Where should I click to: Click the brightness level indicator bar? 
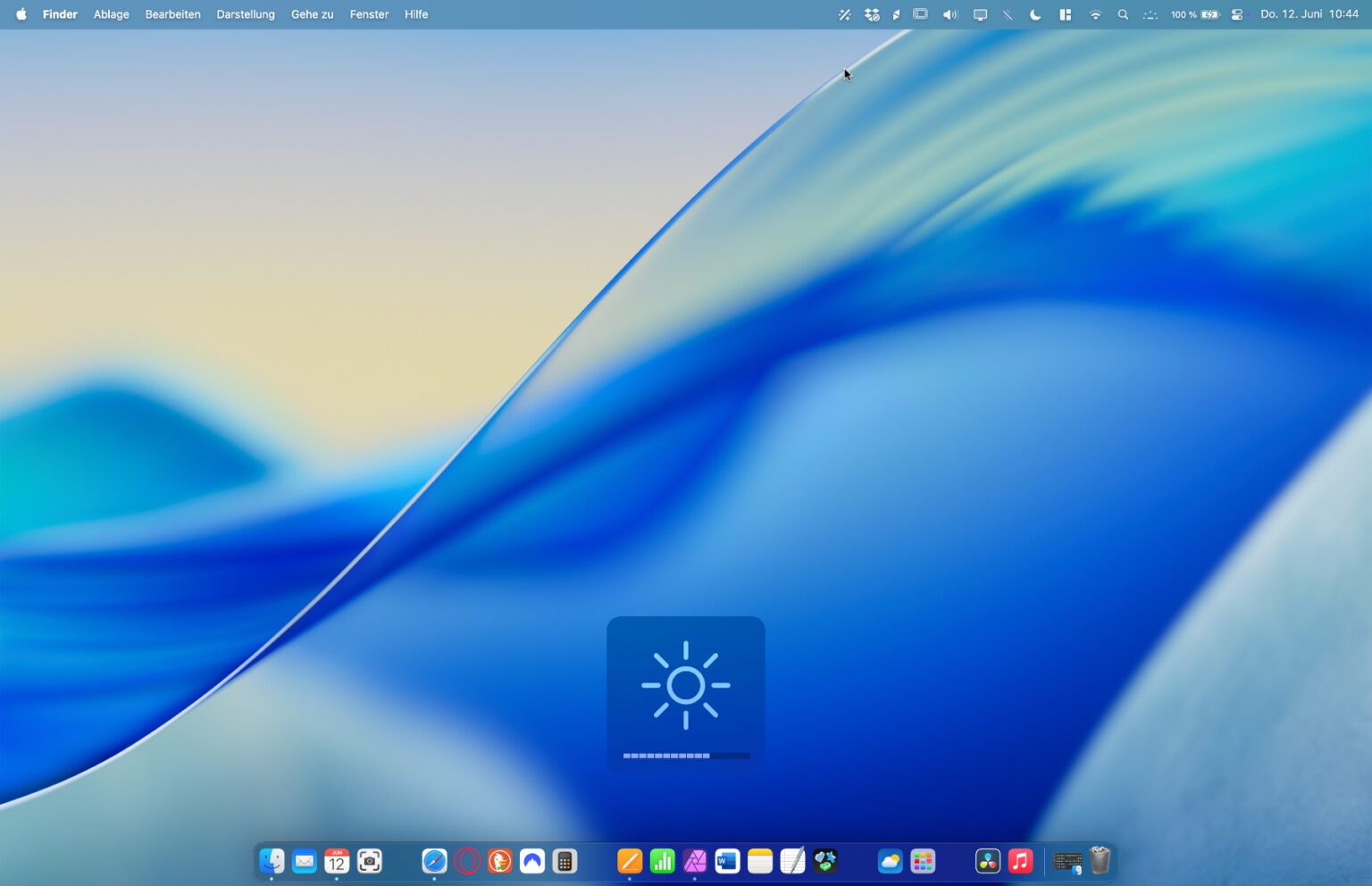(684, 755)
